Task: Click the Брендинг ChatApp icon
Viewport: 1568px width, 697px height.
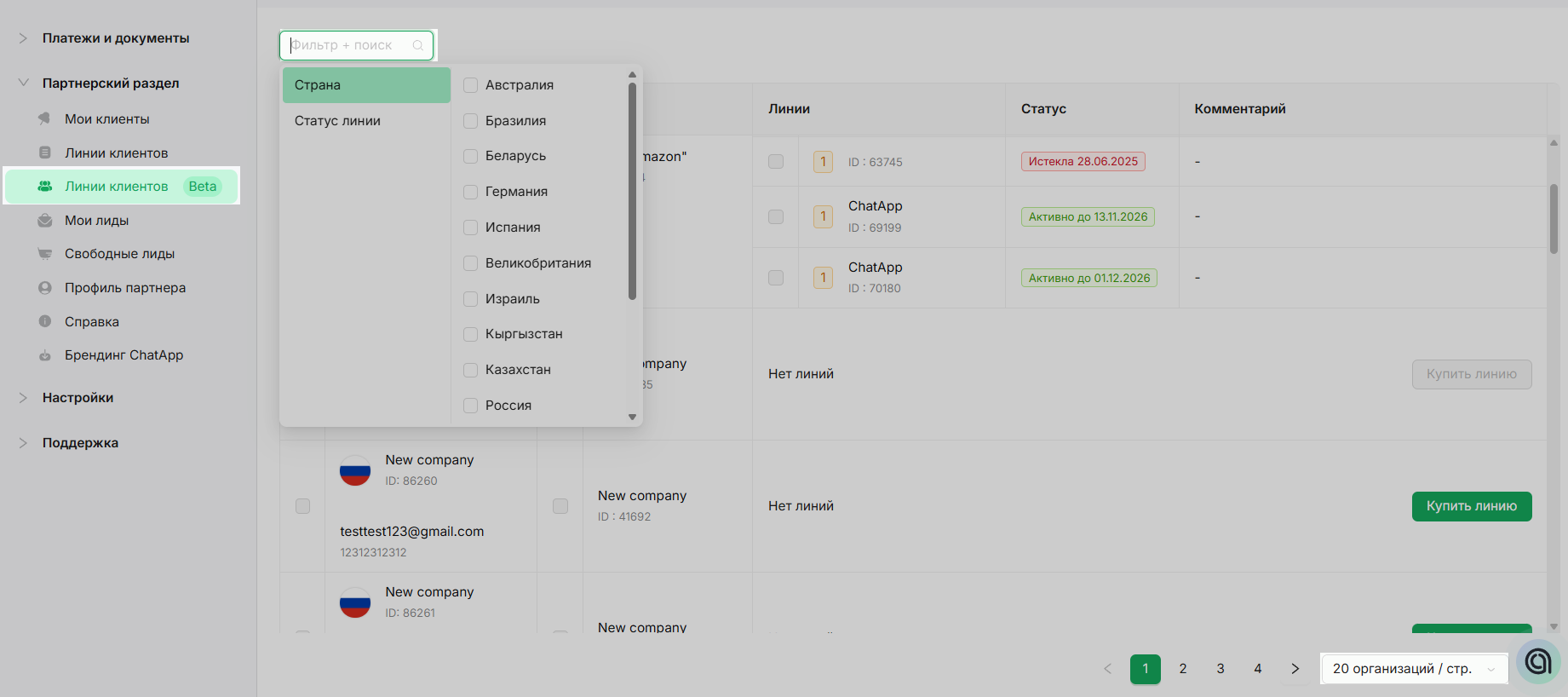Action: [44, 355]
